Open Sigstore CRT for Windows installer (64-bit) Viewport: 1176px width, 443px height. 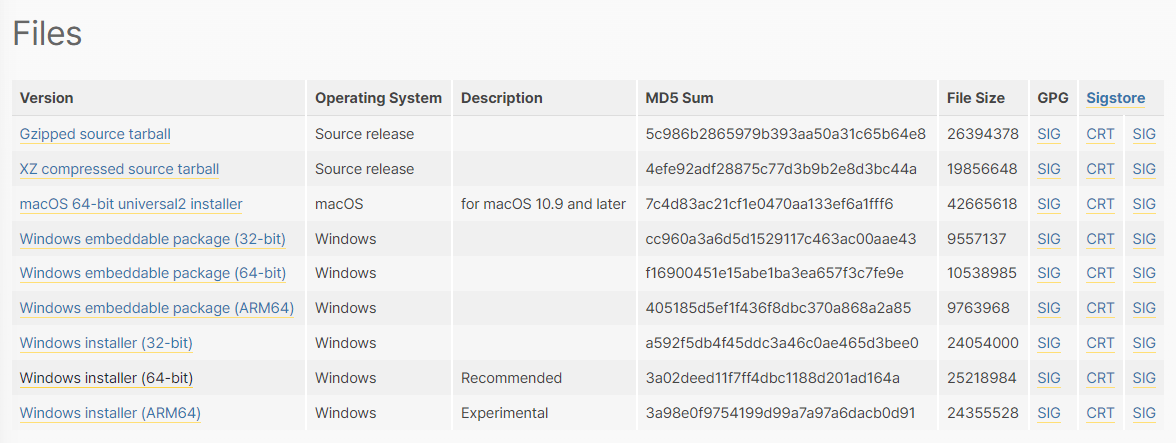1100,378
